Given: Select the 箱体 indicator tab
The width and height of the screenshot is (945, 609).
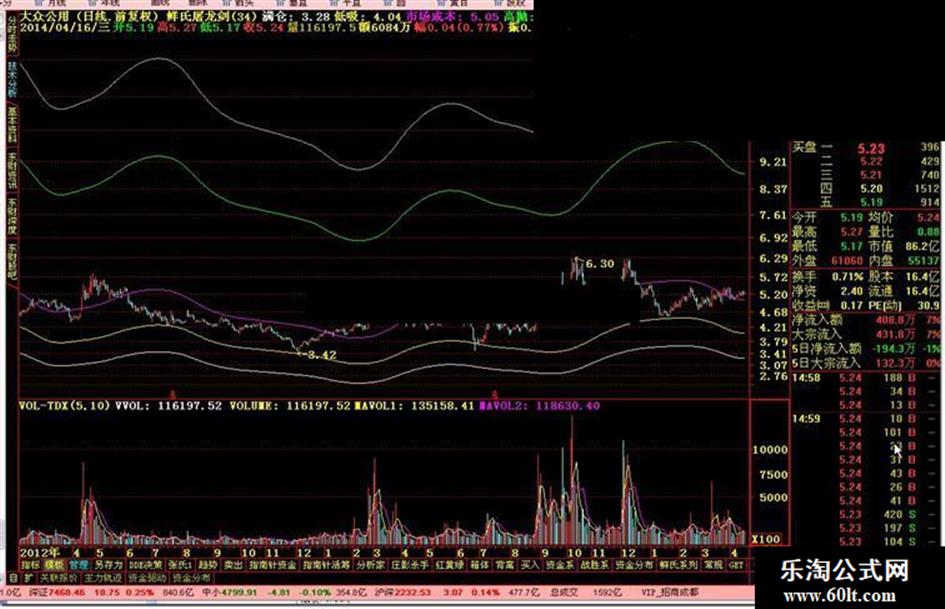Looking at the screenshot, I should (479, 565).
